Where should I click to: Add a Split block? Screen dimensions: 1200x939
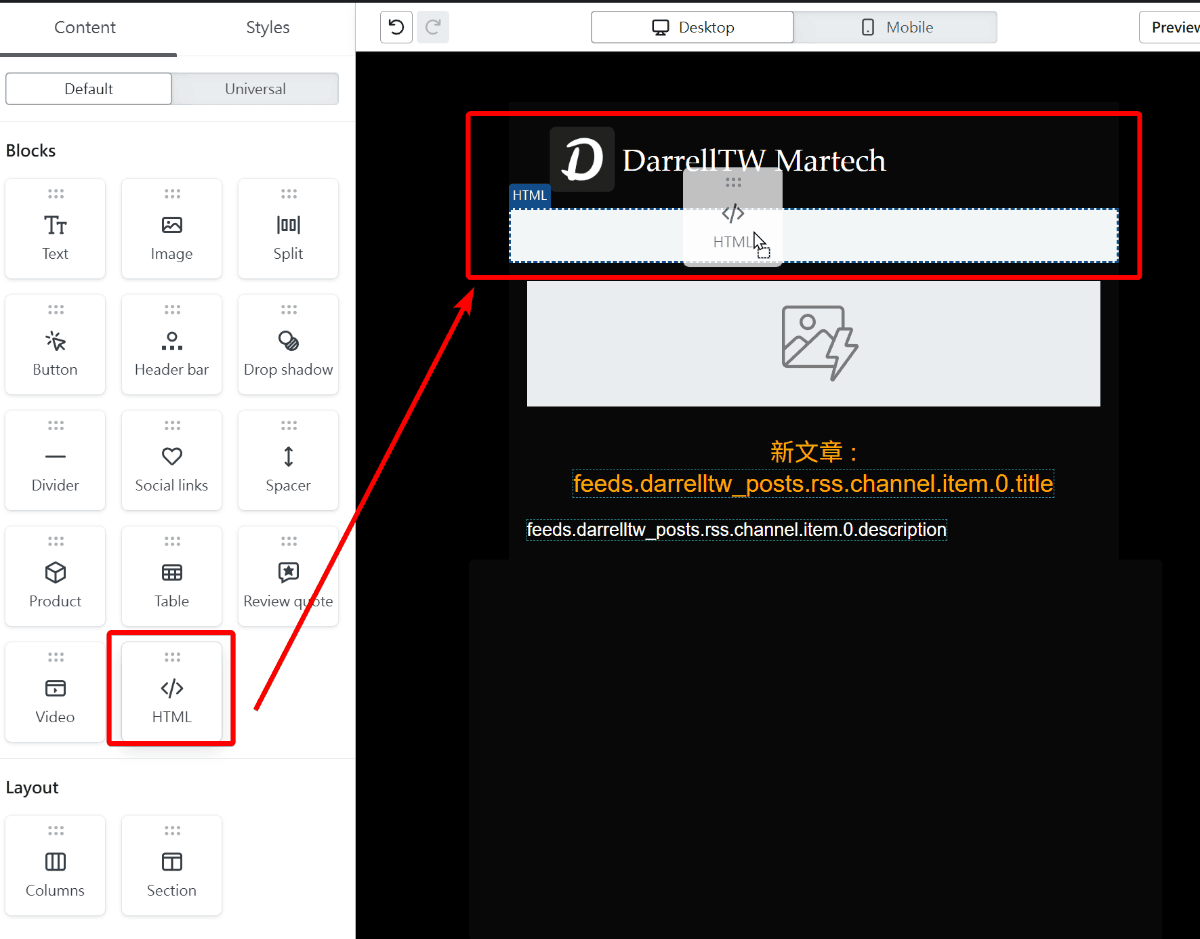click(288, 228)
